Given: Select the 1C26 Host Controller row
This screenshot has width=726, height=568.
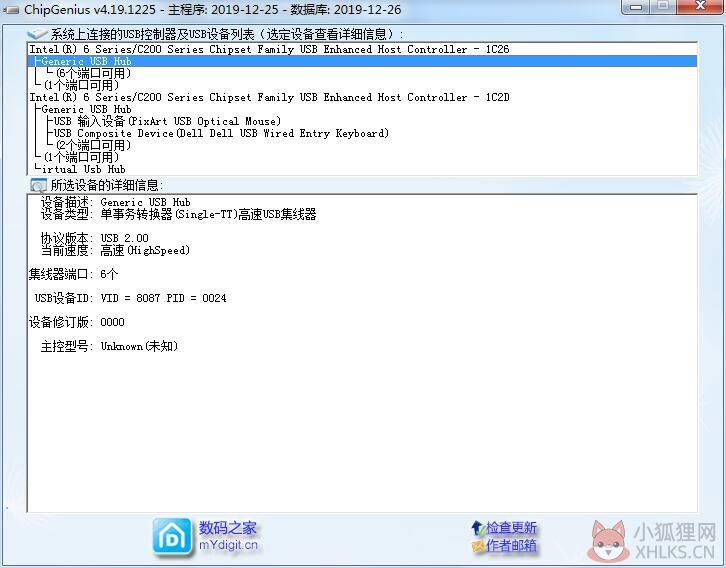Looking at the screenshot, I should click(363, 49).
